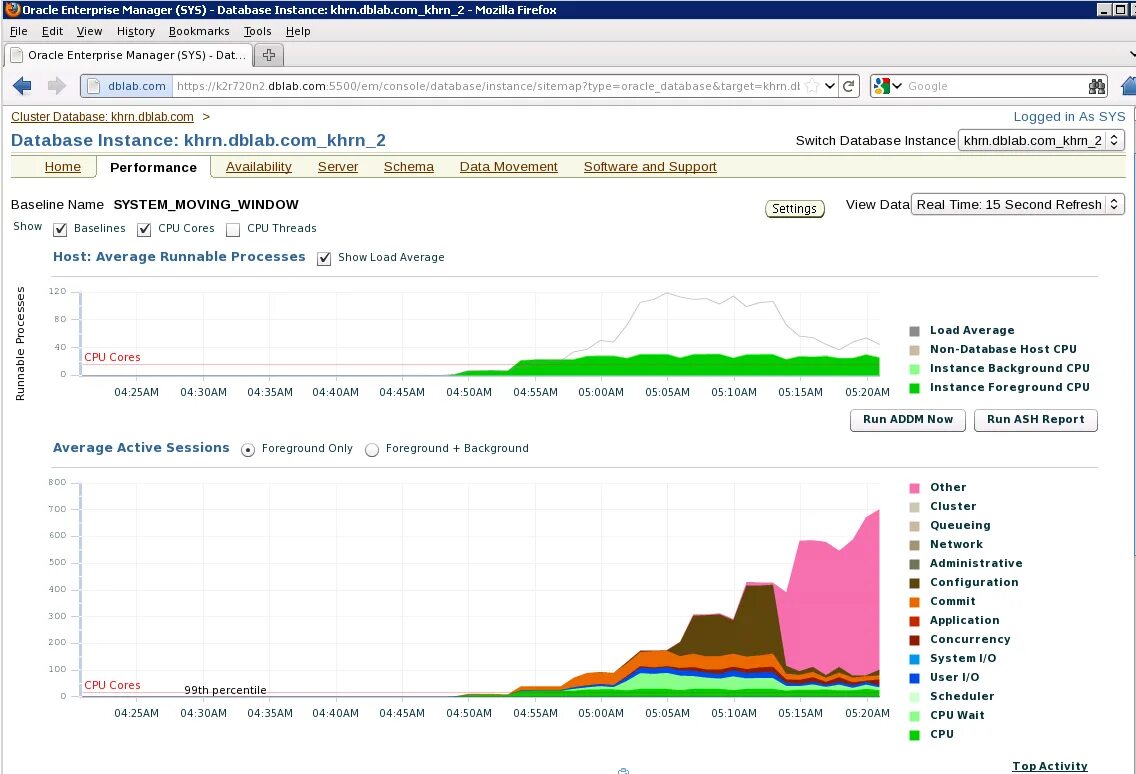Expand the URL history dropdown arrow

[x=830, y=86]
